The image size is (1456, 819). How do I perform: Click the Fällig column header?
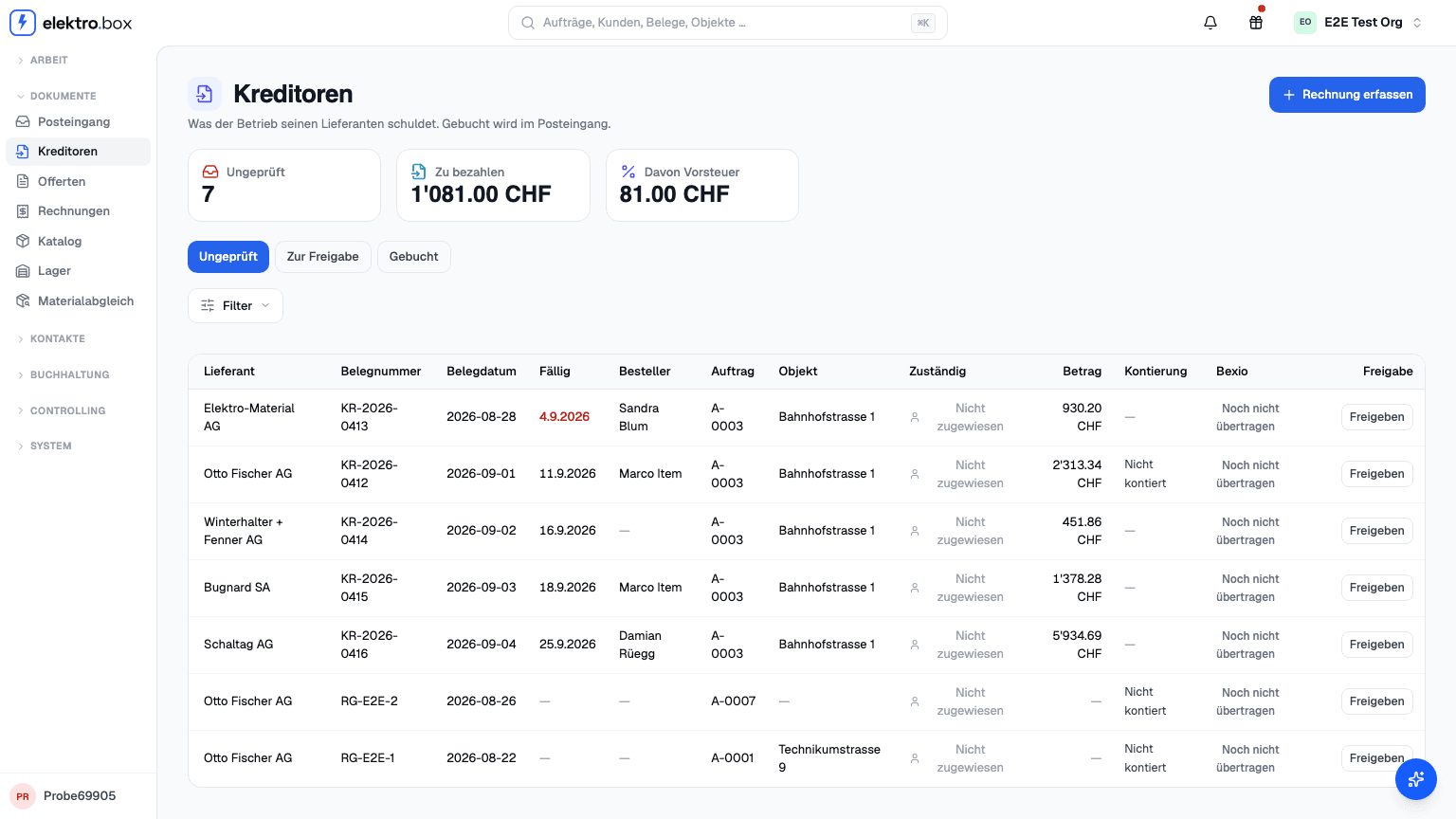pyautogui.click(x=555, y=372)
